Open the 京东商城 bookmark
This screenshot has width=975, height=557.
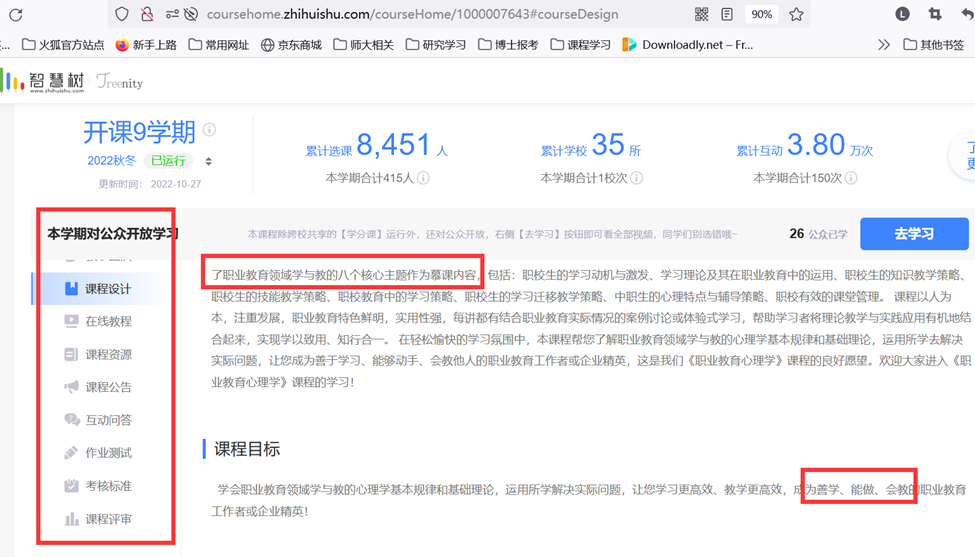coord(291,45)
